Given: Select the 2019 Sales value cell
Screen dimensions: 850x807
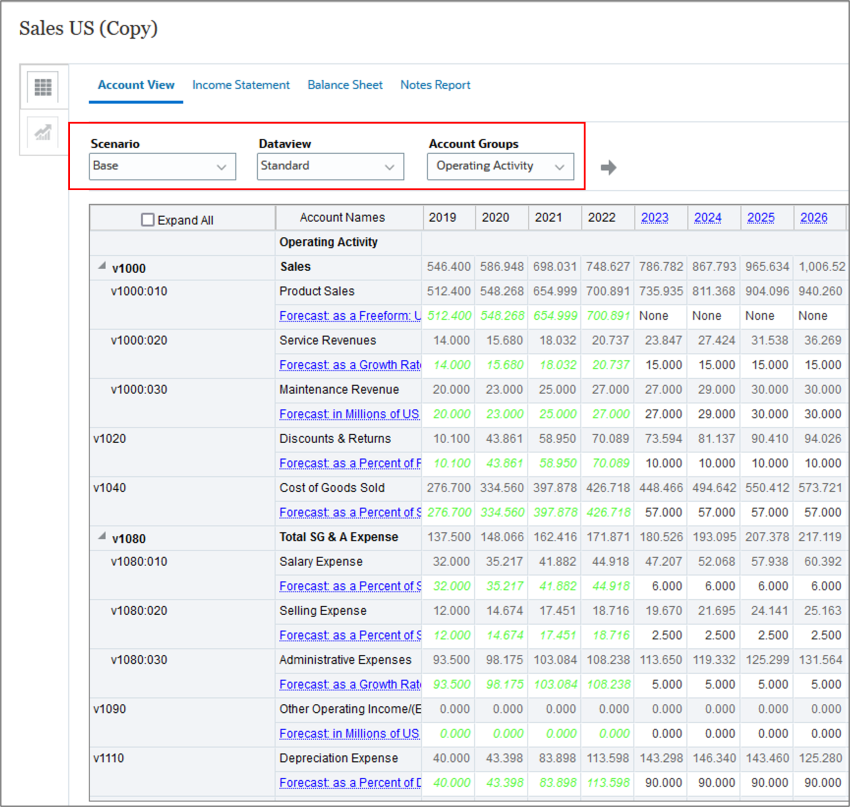Looking at the screenshot, I should point(448,266).
